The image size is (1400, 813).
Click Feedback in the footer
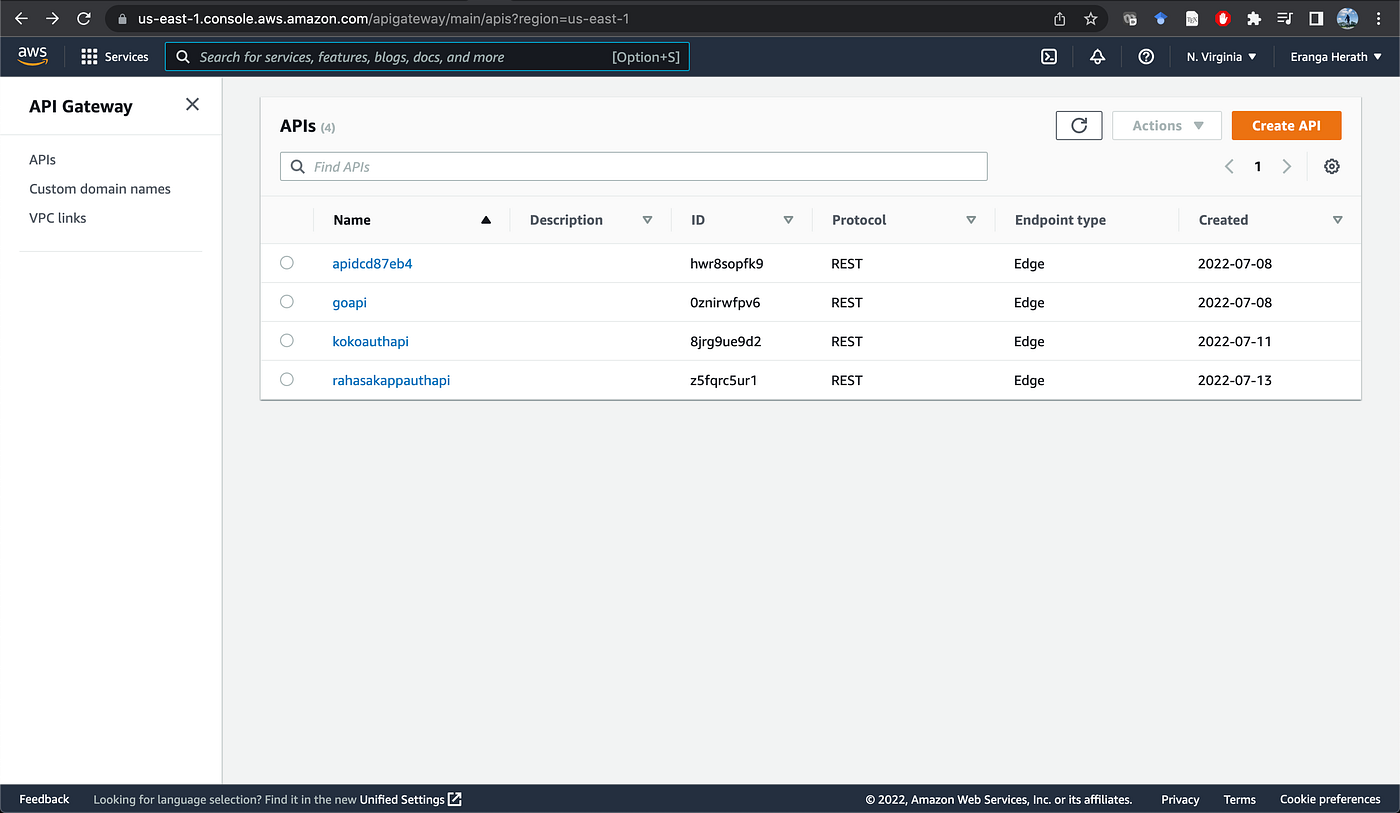pyautogui.click(x=44, y=799)
